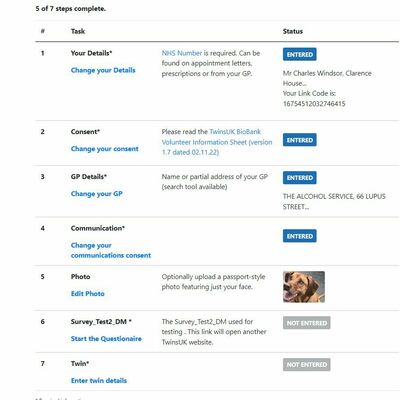Click the NHS Number link
This screenshot has height=400, width=400.
click(182, 53)
